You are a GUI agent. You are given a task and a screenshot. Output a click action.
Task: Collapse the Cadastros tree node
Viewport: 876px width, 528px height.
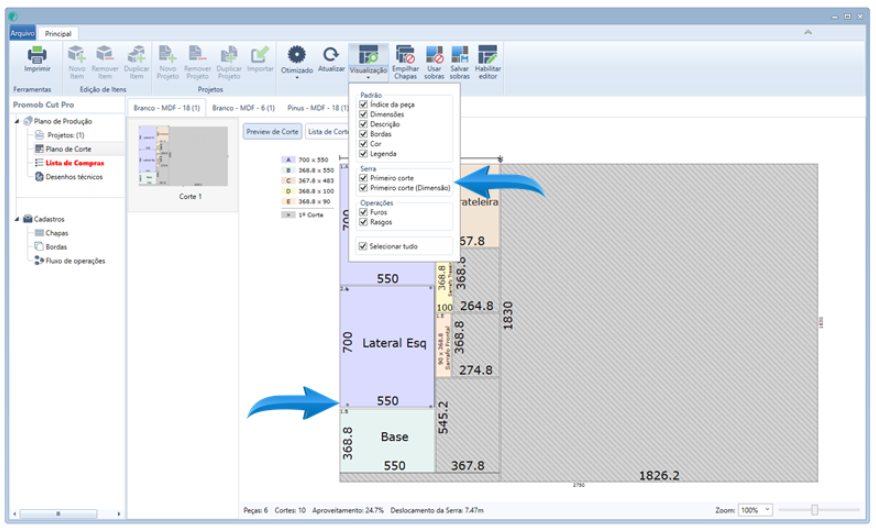[17, 219]
